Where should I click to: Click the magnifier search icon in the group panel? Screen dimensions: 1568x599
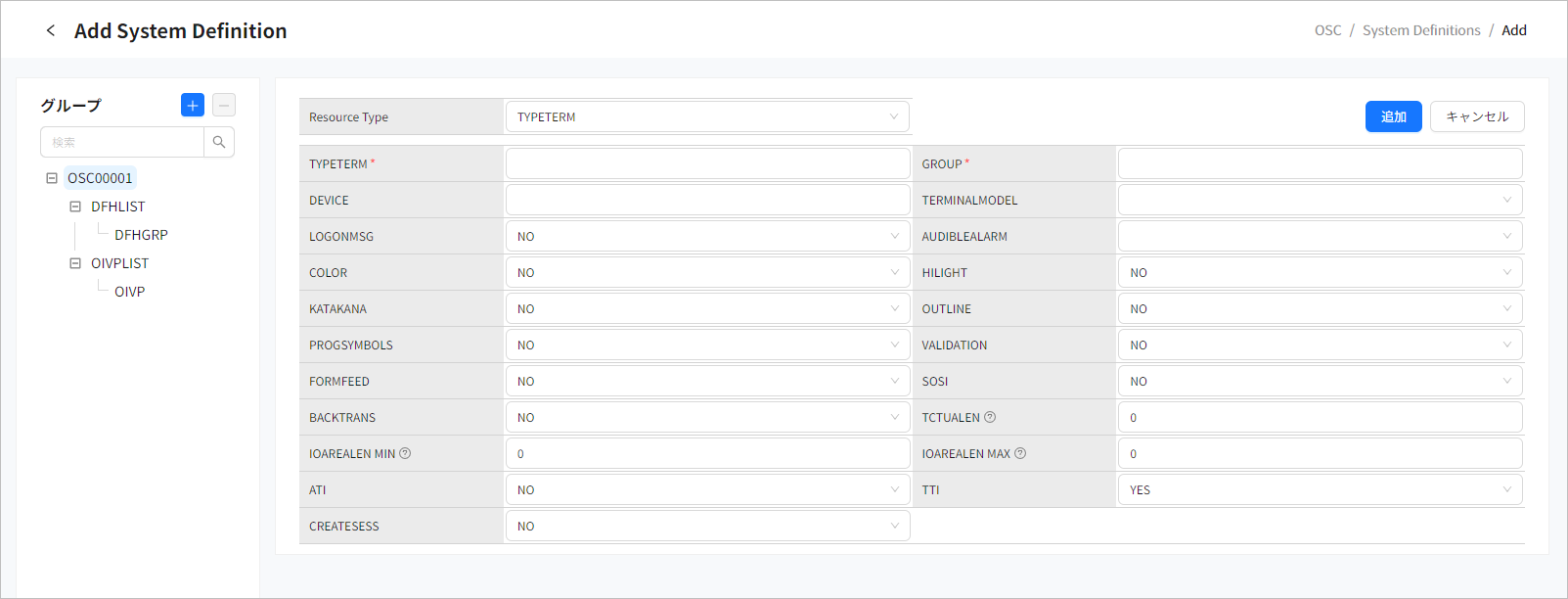pos(219,142)
